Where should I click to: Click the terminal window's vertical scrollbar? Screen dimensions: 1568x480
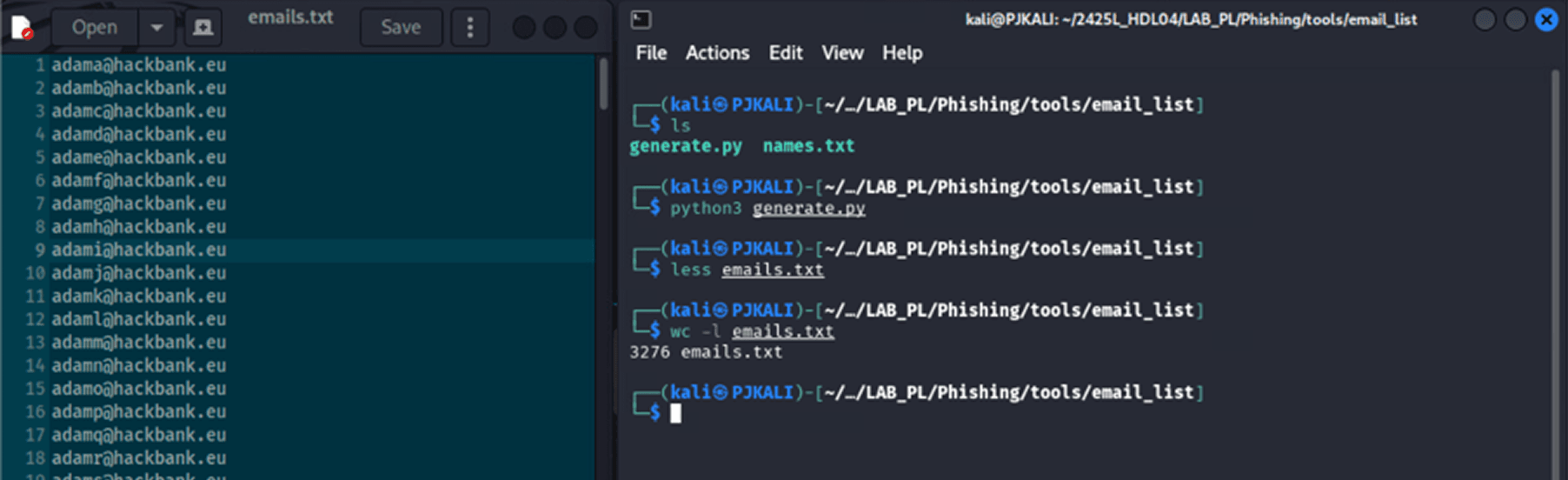[x=1556, y=261]
